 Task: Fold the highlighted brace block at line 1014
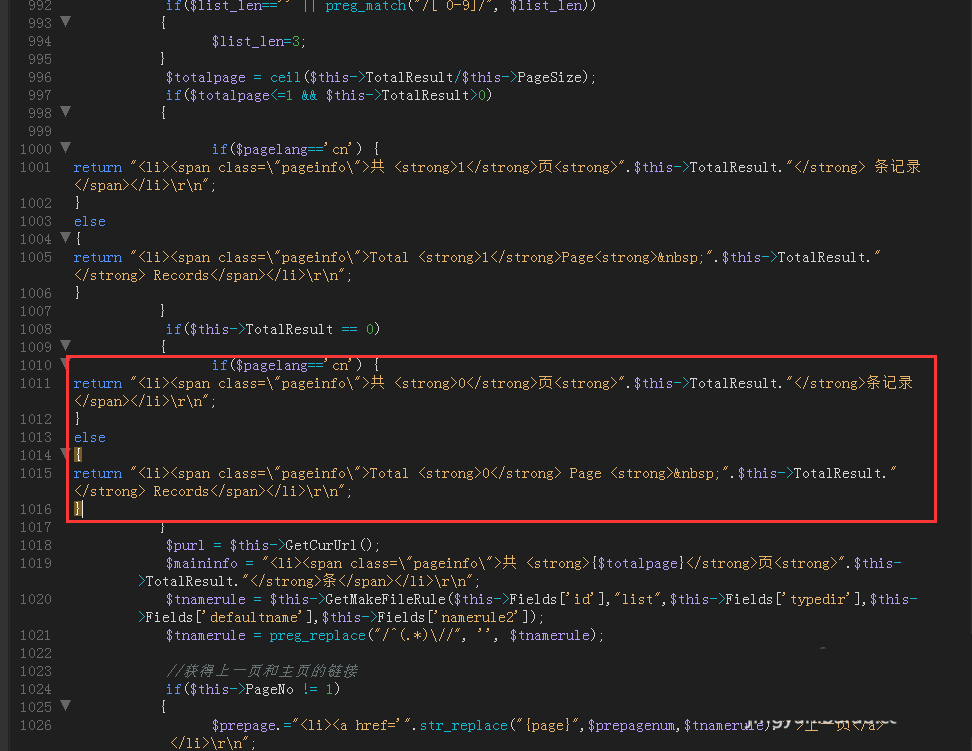[66, 455]
